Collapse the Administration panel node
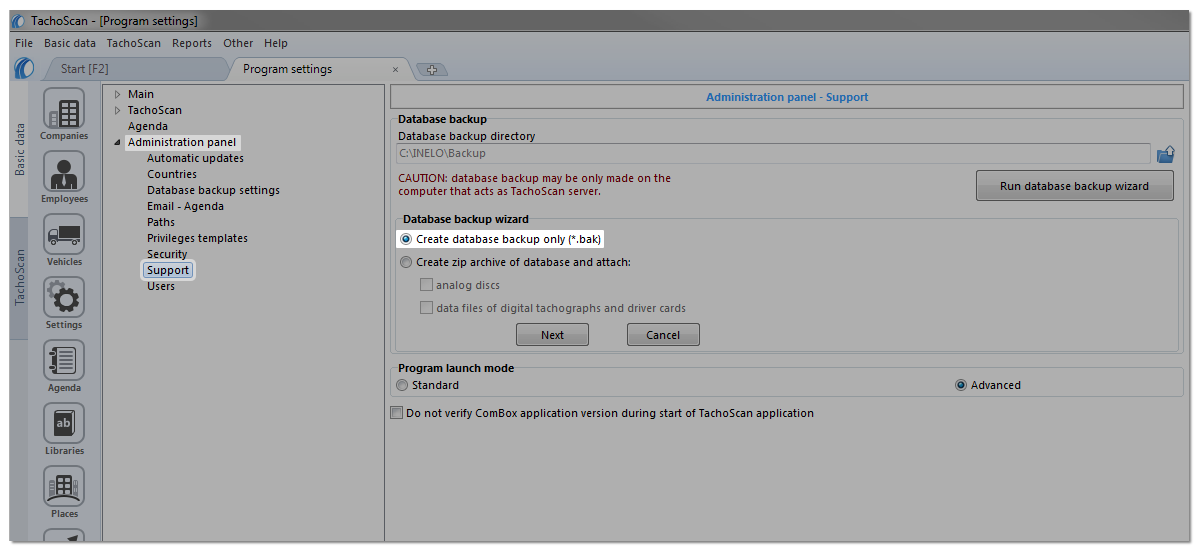Screen dimensions: 1199x551 pyautogui.click(x=117, y=142)
